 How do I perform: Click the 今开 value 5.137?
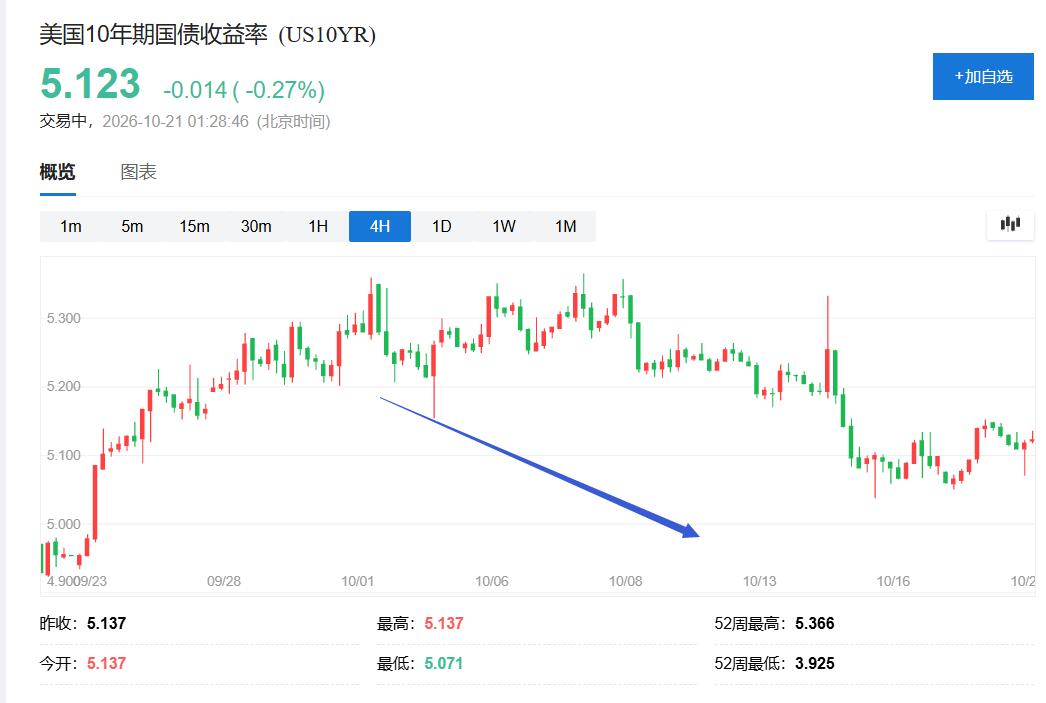106,664
